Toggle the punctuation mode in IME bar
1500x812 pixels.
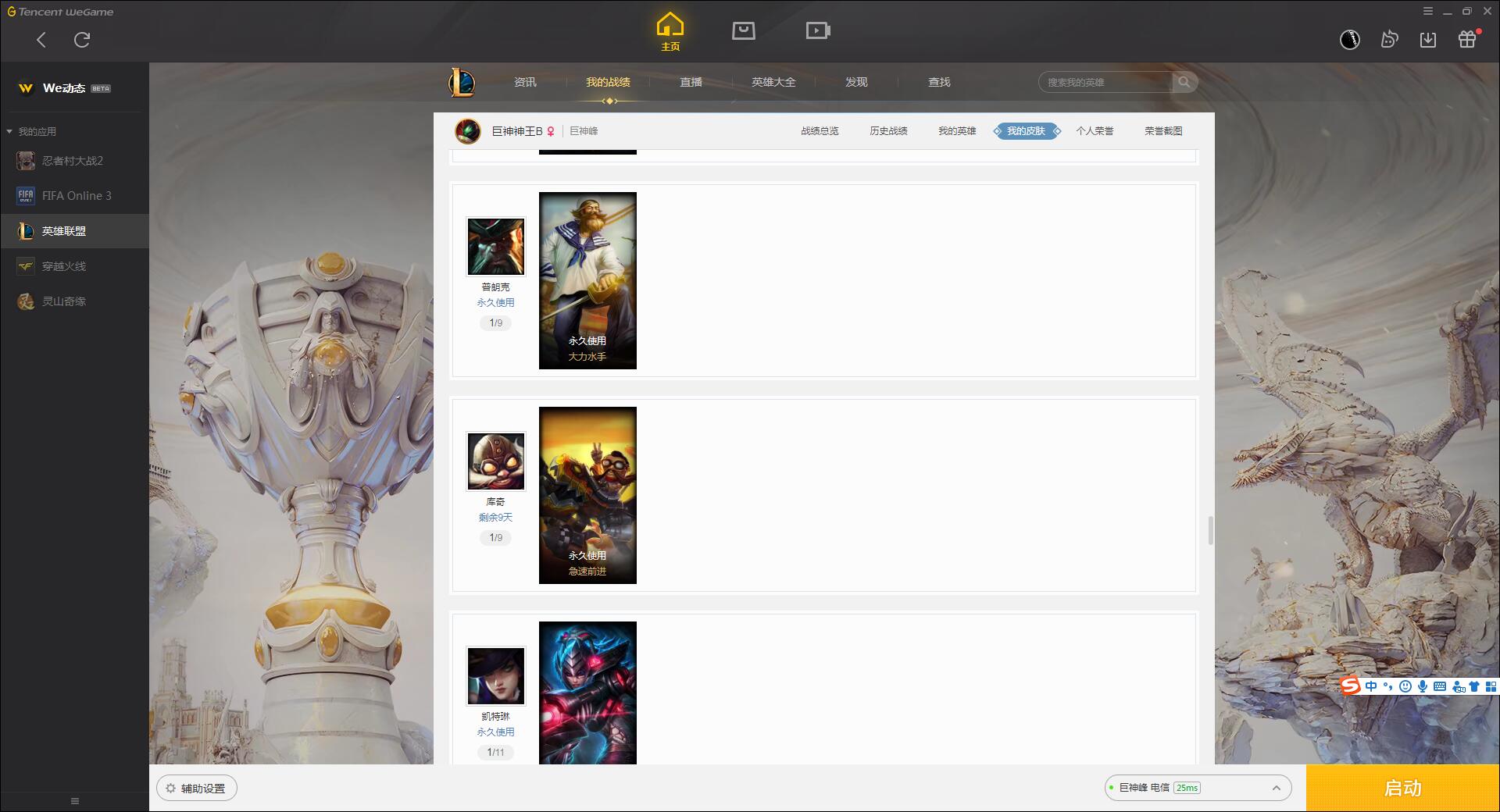point(1388,686)
